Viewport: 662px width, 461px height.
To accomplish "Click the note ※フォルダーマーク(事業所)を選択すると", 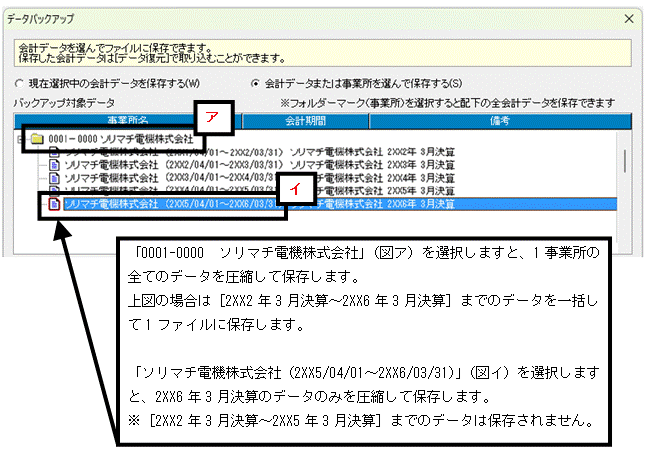I will [x=448, y=103].
